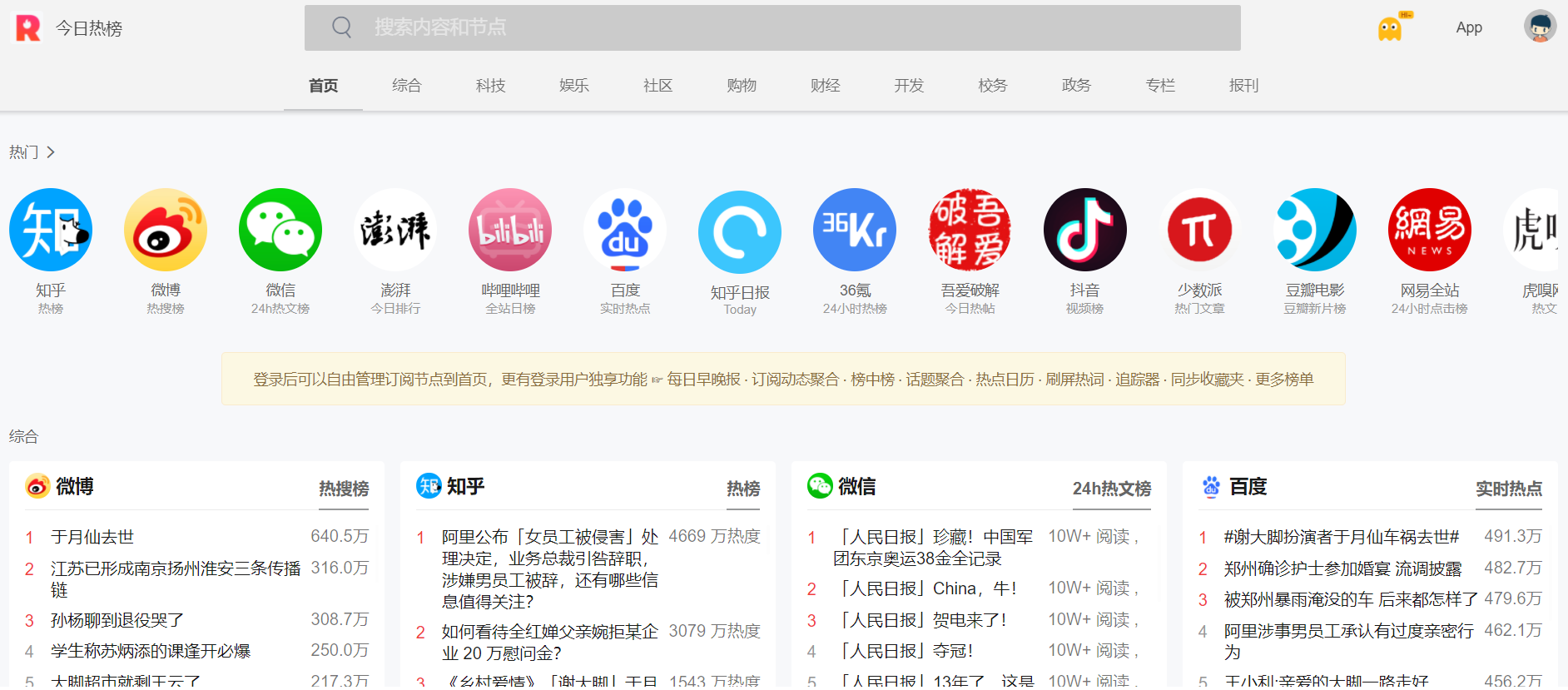Viewport: 1568px width, 690px height.
Task: Click the small WeChat icon in the 微信 card header
Action: [820, 486]
